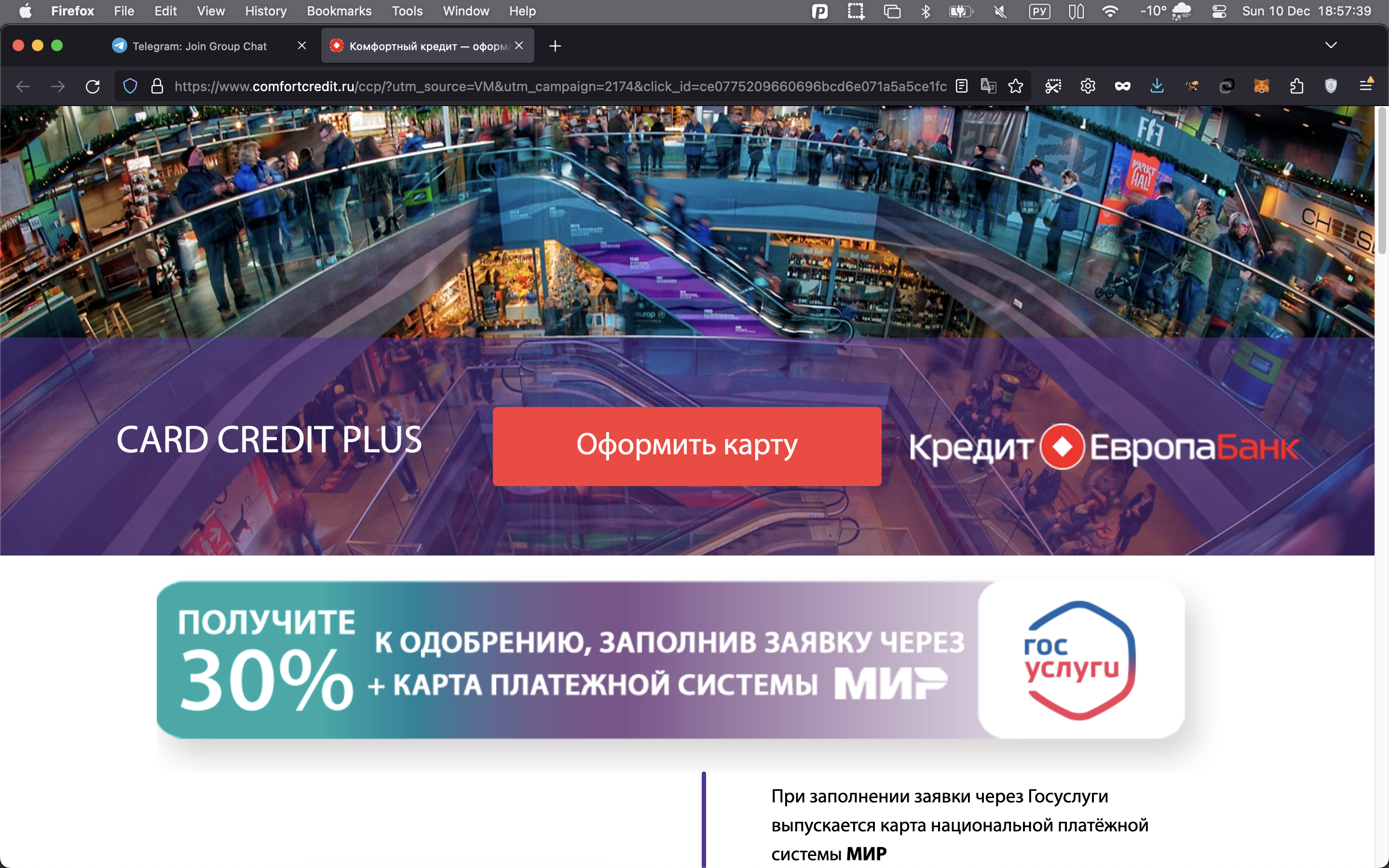Click the translate page icon
Viewport: 1389px width, 868px height.
point(988,87)
